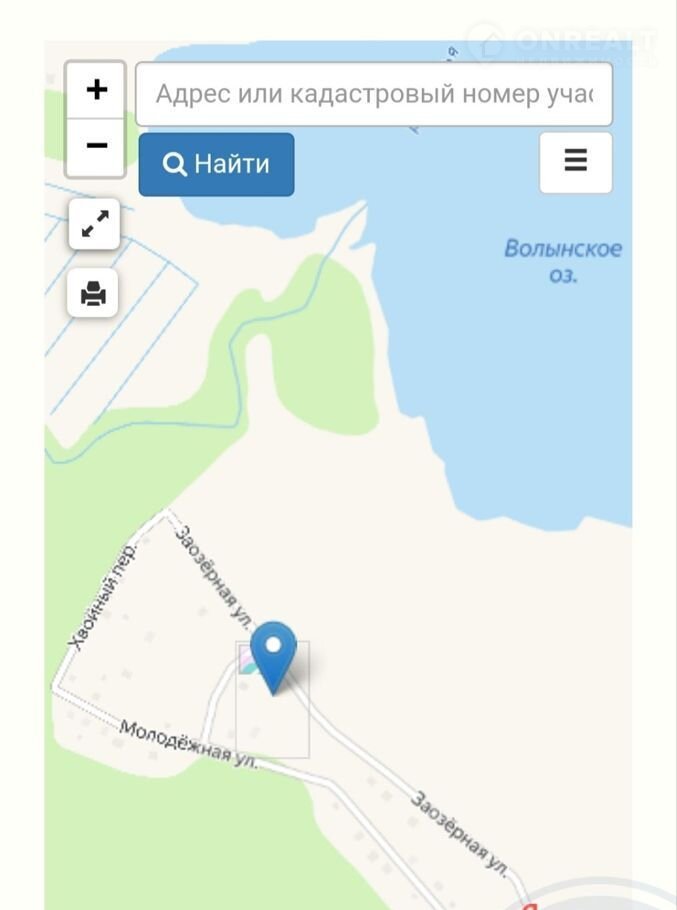Zoom in with the plus button

(x=96, y=90)
